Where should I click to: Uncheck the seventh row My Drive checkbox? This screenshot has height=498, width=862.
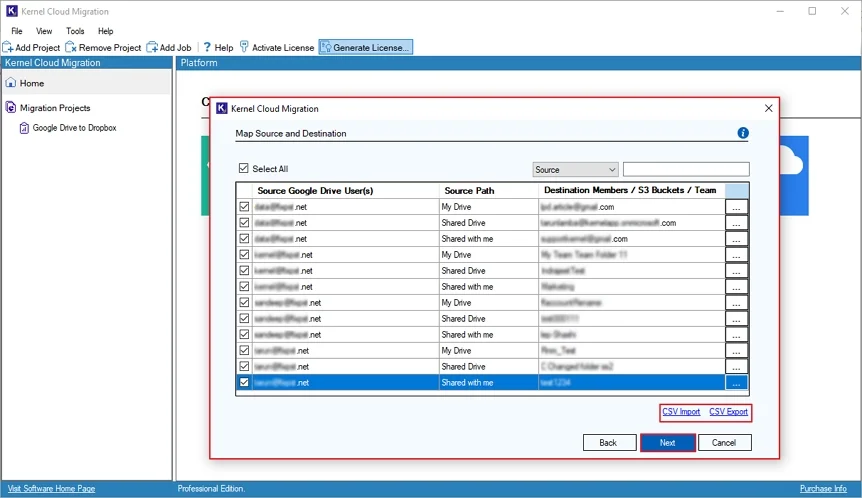244,302
